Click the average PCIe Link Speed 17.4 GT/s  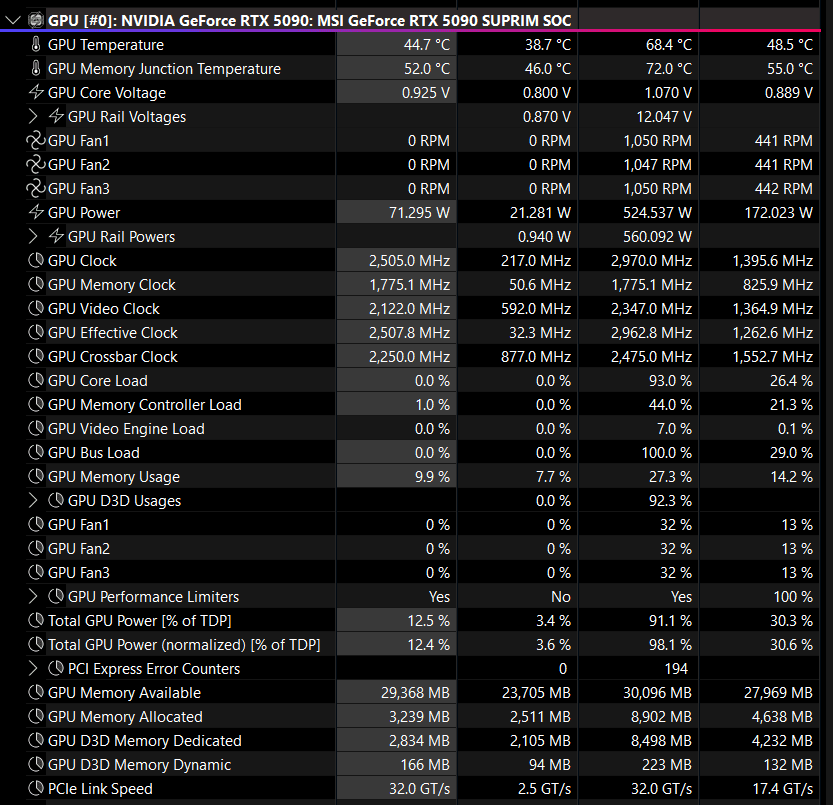click(783, 789)
